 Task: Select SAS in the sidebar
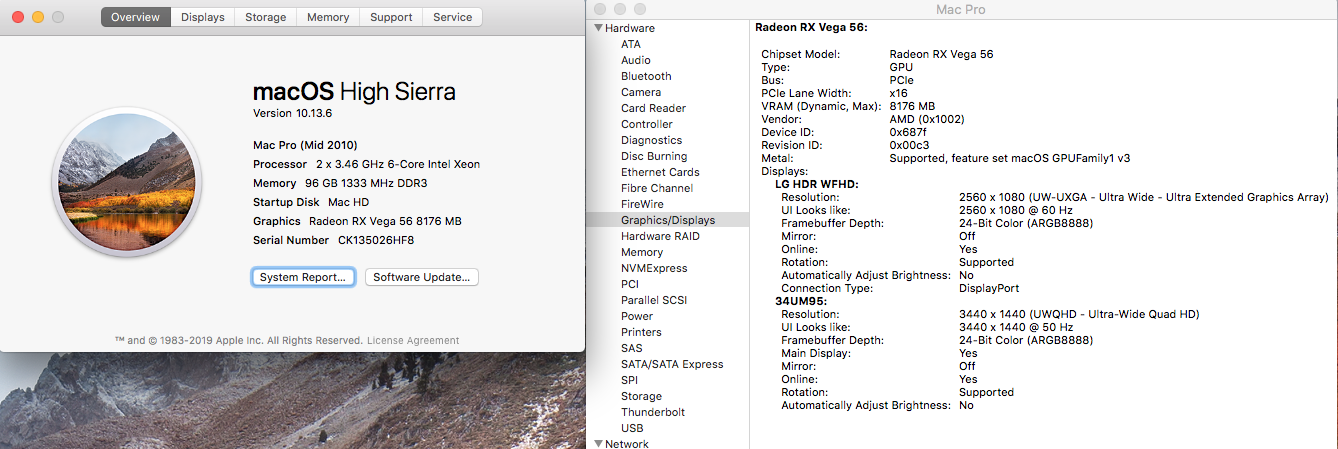pos(631,348)
